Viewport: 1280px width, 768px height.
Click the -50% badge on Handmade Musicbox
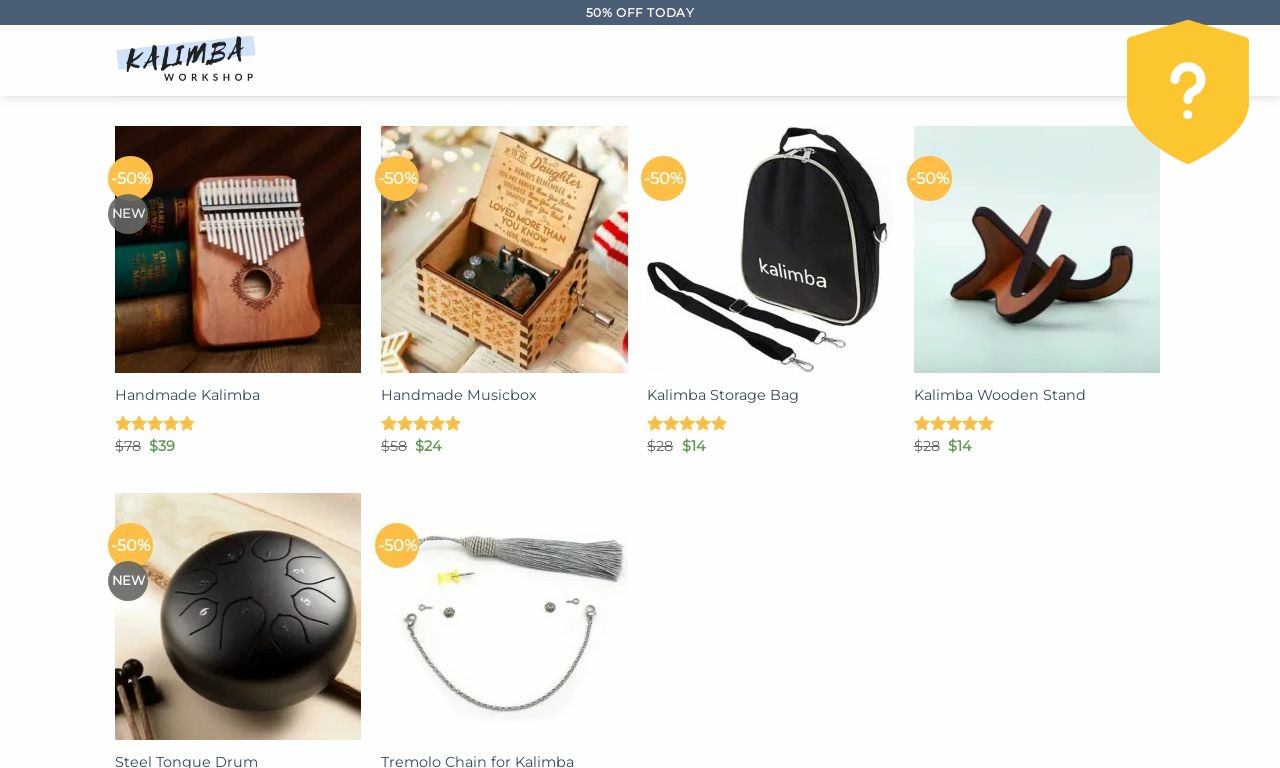[397, 178]
